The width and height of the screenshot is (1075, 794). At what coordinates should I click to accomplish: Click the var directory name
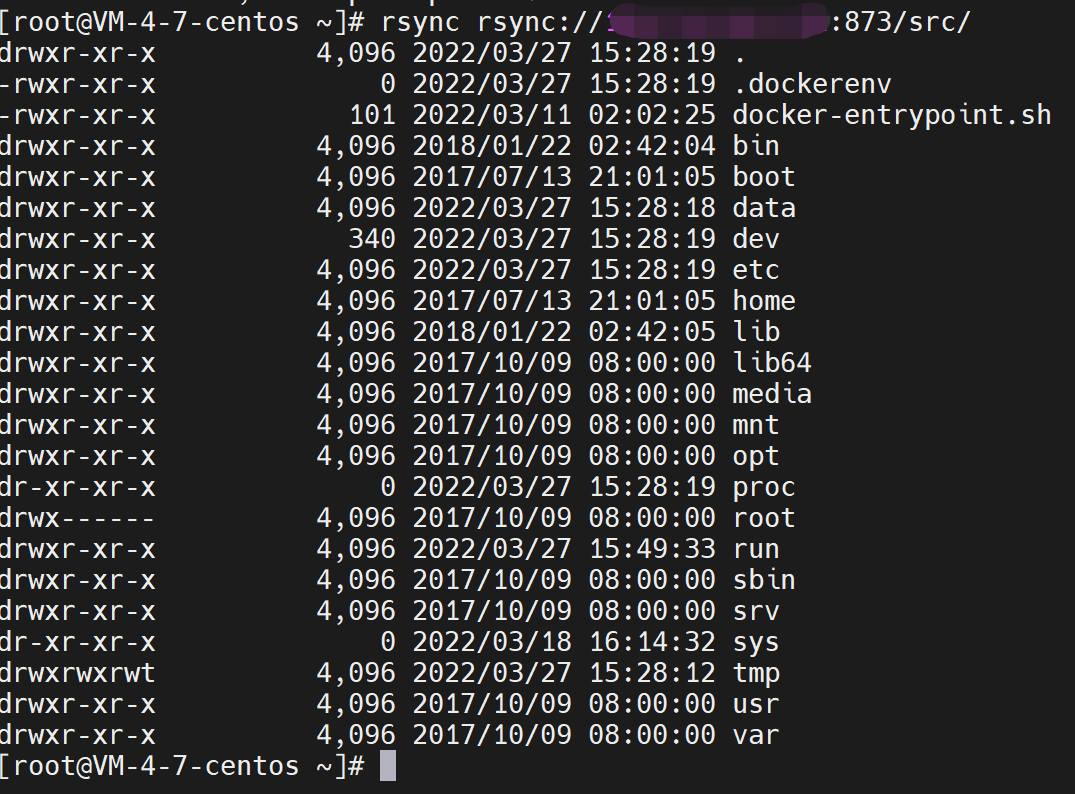coord(756,736)
